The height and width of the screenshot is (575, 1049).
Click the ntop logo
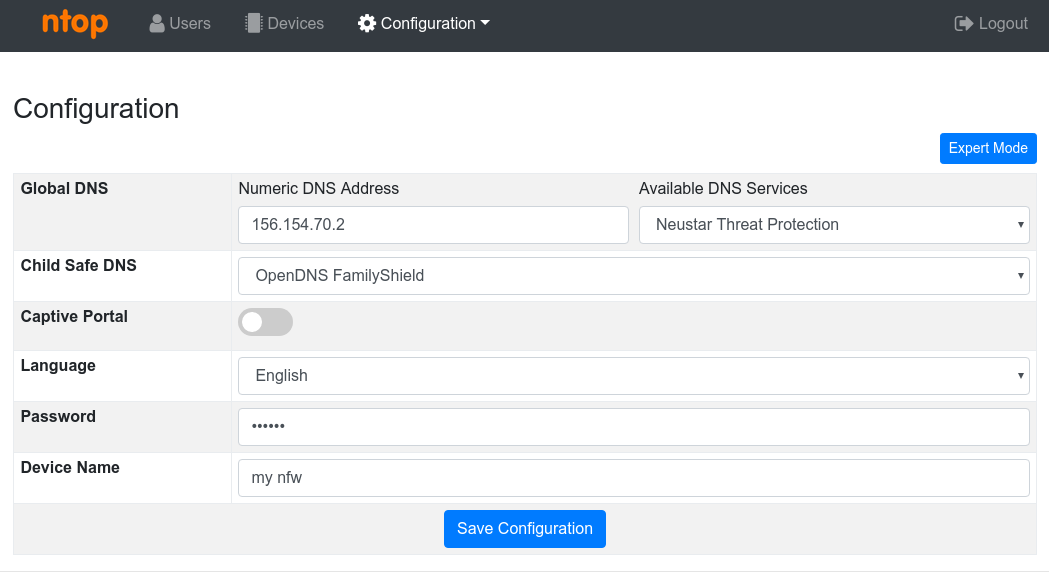tap(75, 23)
